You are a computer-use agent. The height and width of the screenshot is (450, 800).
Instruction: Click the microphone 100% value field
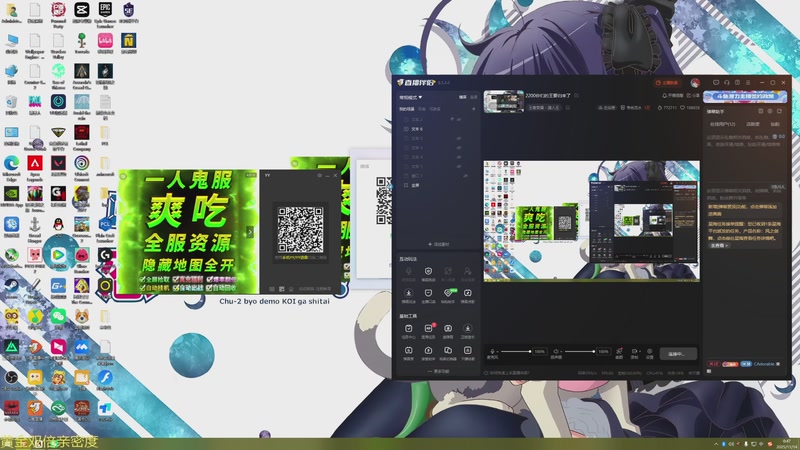click(539, 351)
